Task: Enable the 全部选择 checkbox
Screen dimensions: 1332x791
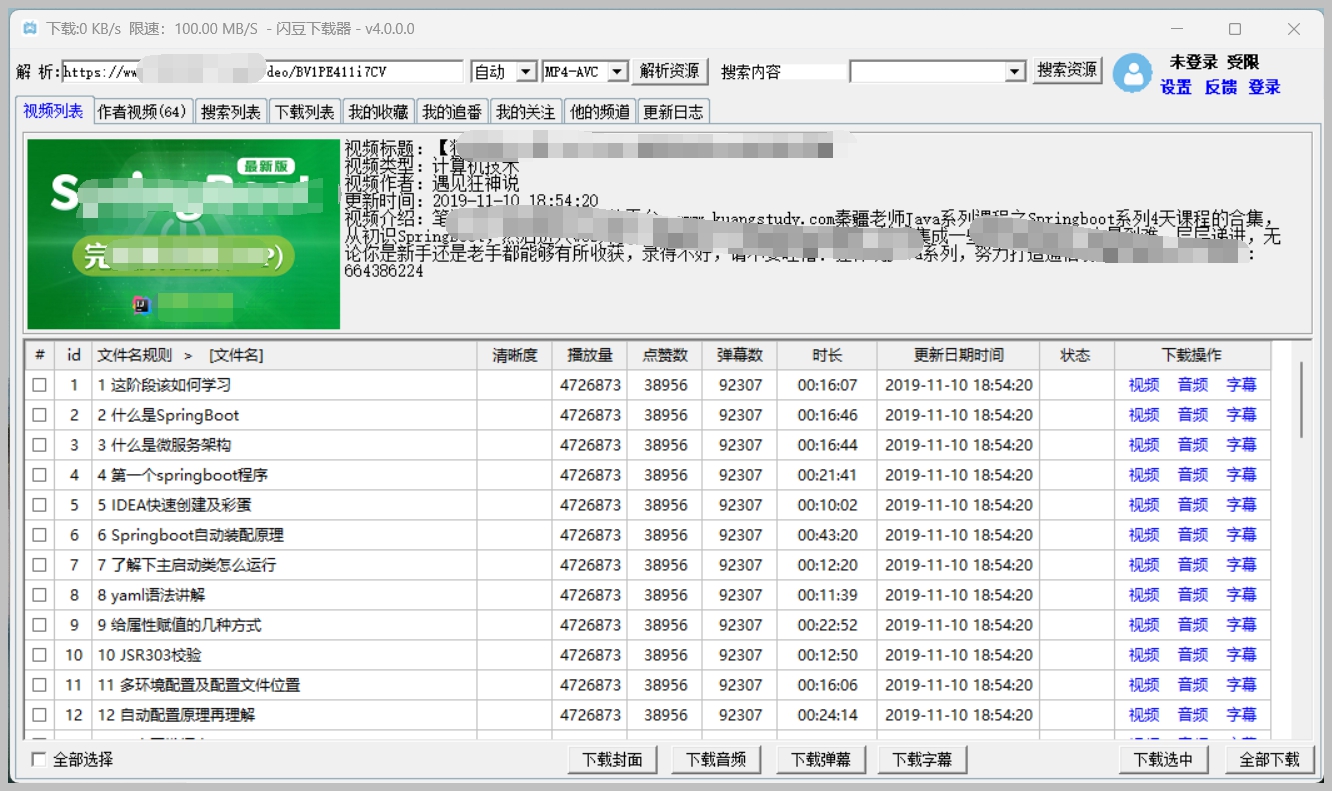Action: tap(39, 760)
